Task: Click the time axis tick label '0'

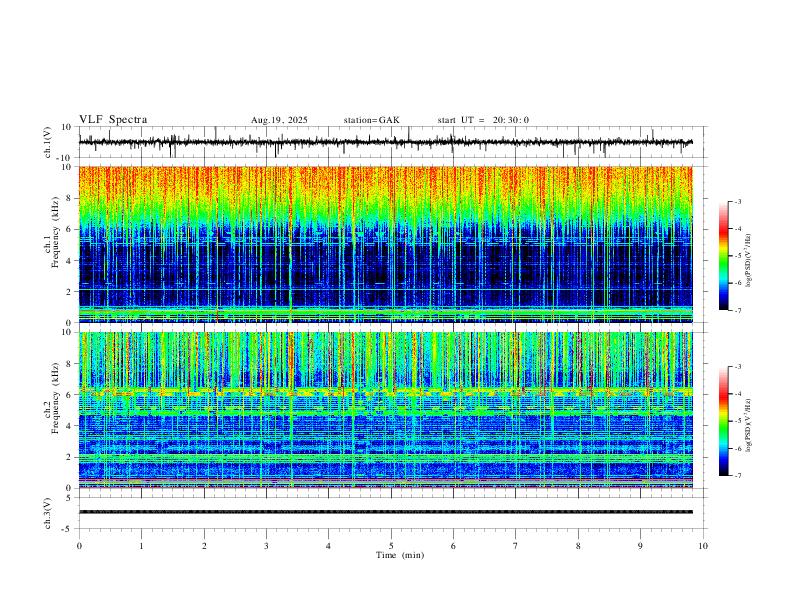Action: 79,546
